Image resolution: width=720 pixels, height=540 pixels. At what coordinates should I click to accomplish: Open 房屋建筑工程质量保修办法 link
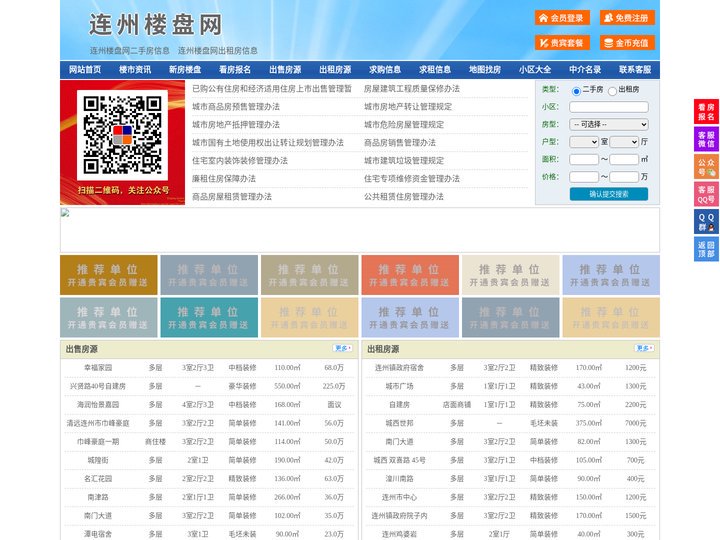[412, 89]
